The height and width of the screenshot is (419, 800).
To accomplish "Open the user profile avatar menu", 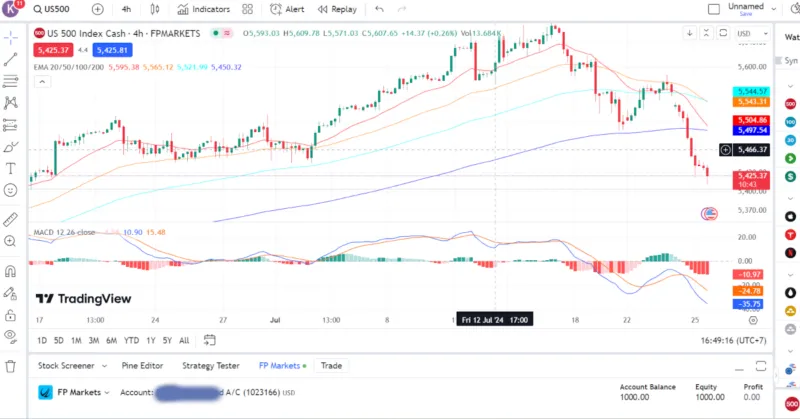I will [x=10, y=9].
